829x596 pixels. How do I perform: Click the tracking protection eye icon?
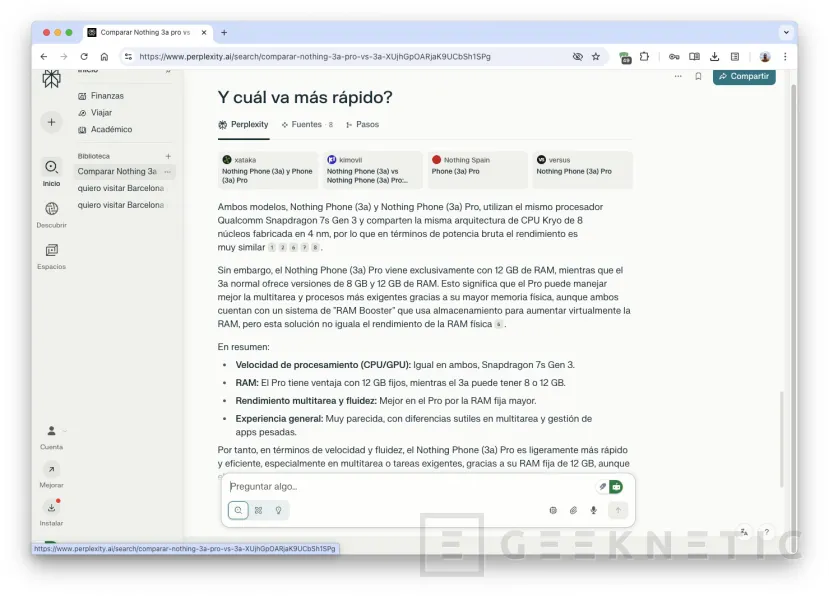coord(577,57)
